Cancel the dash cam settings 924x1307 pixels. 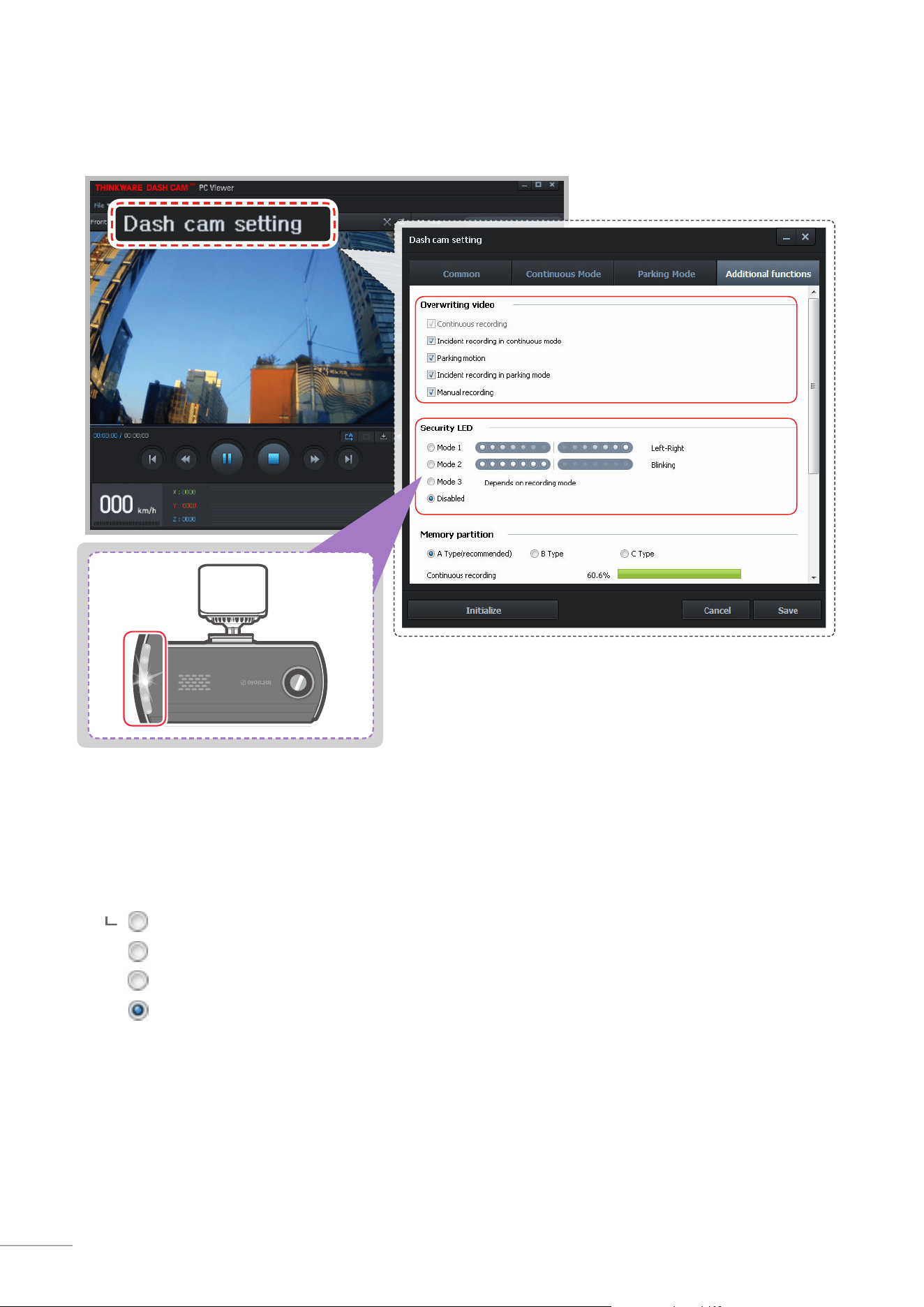pyautogui.click(x=716, y=610)
